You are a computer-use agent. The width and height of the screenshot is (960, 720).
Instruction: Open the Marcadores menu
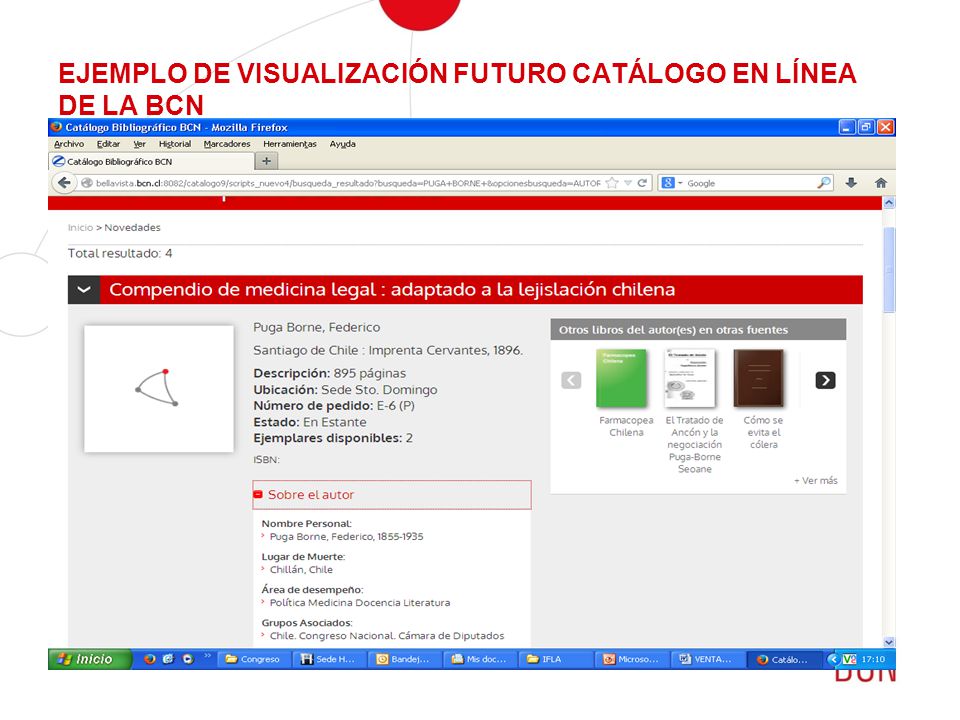227,144
